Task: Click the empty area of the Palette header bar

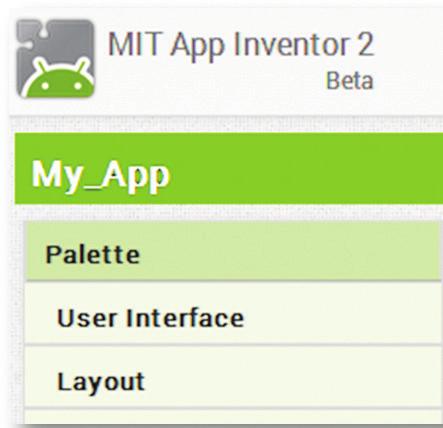Action: coord(290,251)
